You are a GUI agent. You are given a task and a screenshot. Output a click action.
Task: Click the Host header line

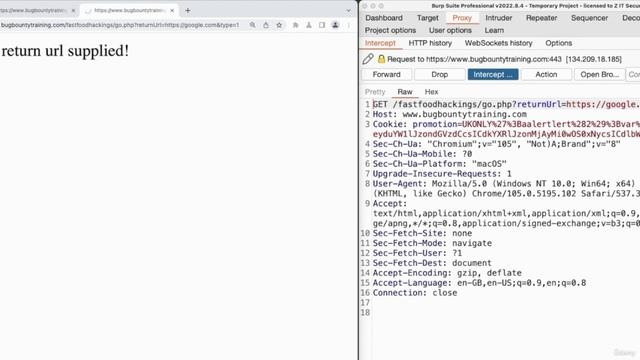pos(449,114)
